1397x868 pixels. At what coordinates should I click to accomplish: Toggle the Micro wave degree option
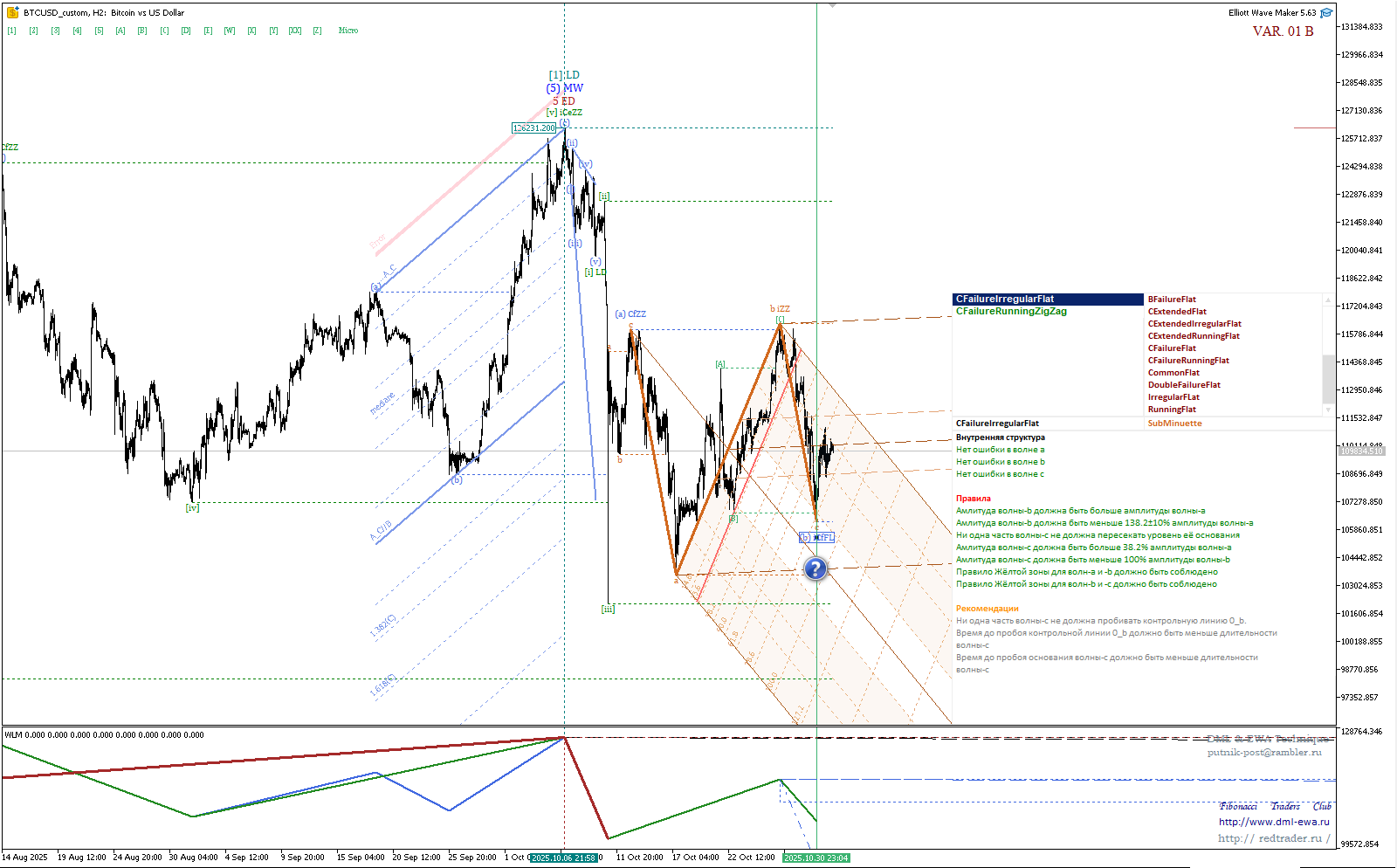pyautogui.click(x=348, y=31)
